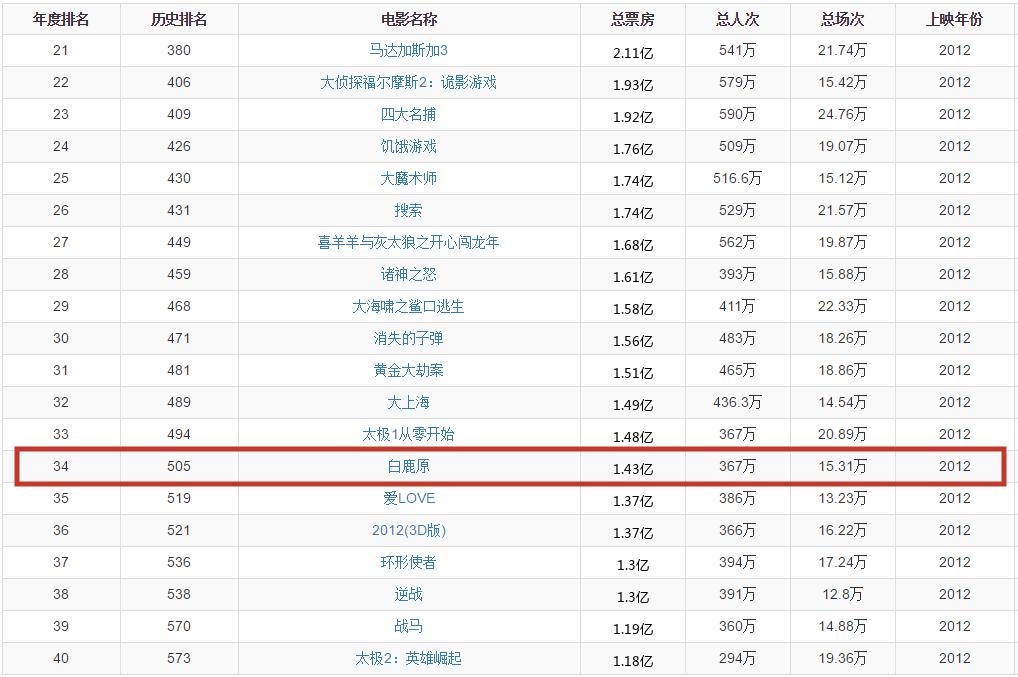Select the 1.19亿 box office cell

[x=633, y=630]
